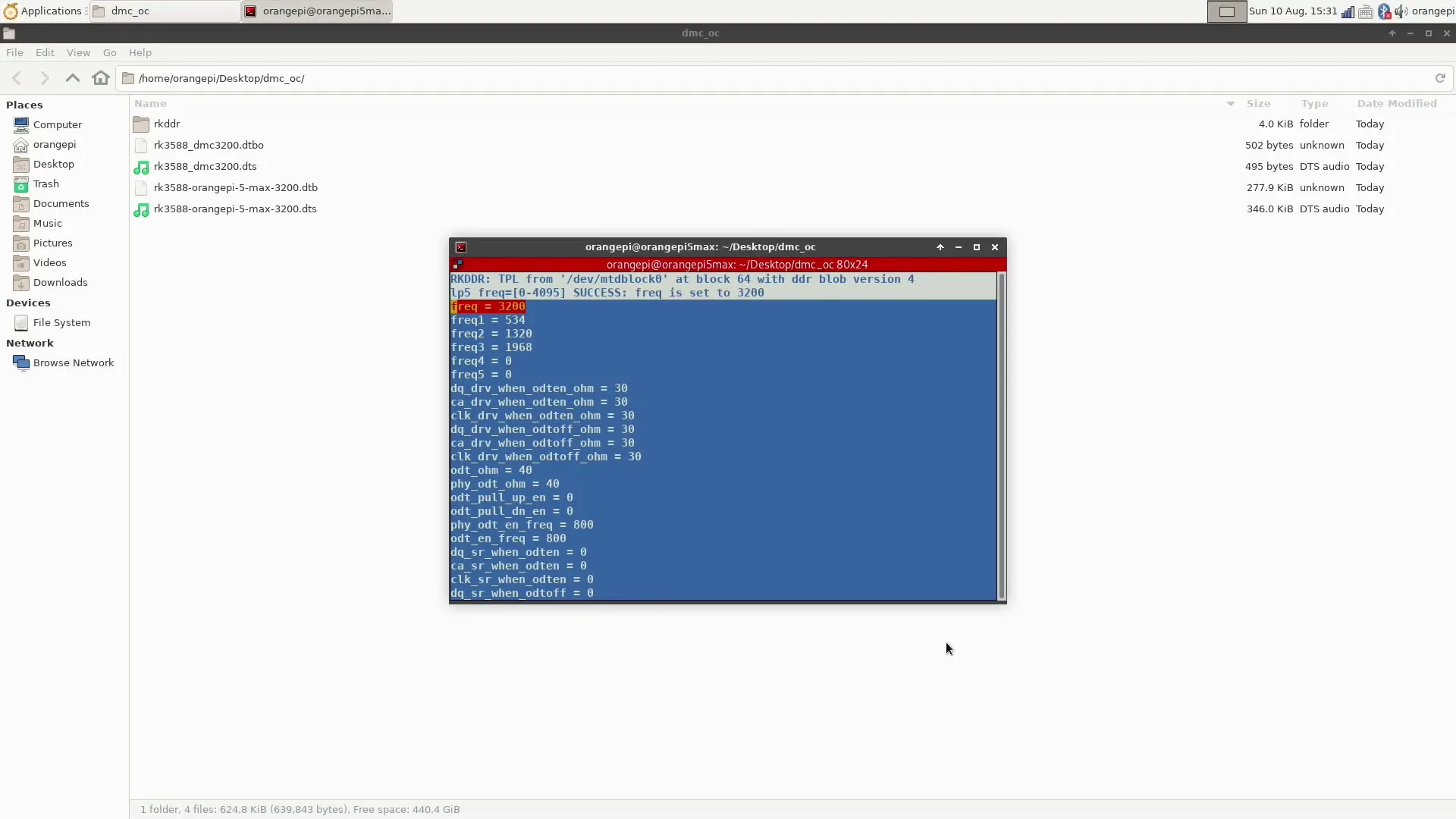
Task: Click the terminal tab menu icon
Action: click(457, 265)
